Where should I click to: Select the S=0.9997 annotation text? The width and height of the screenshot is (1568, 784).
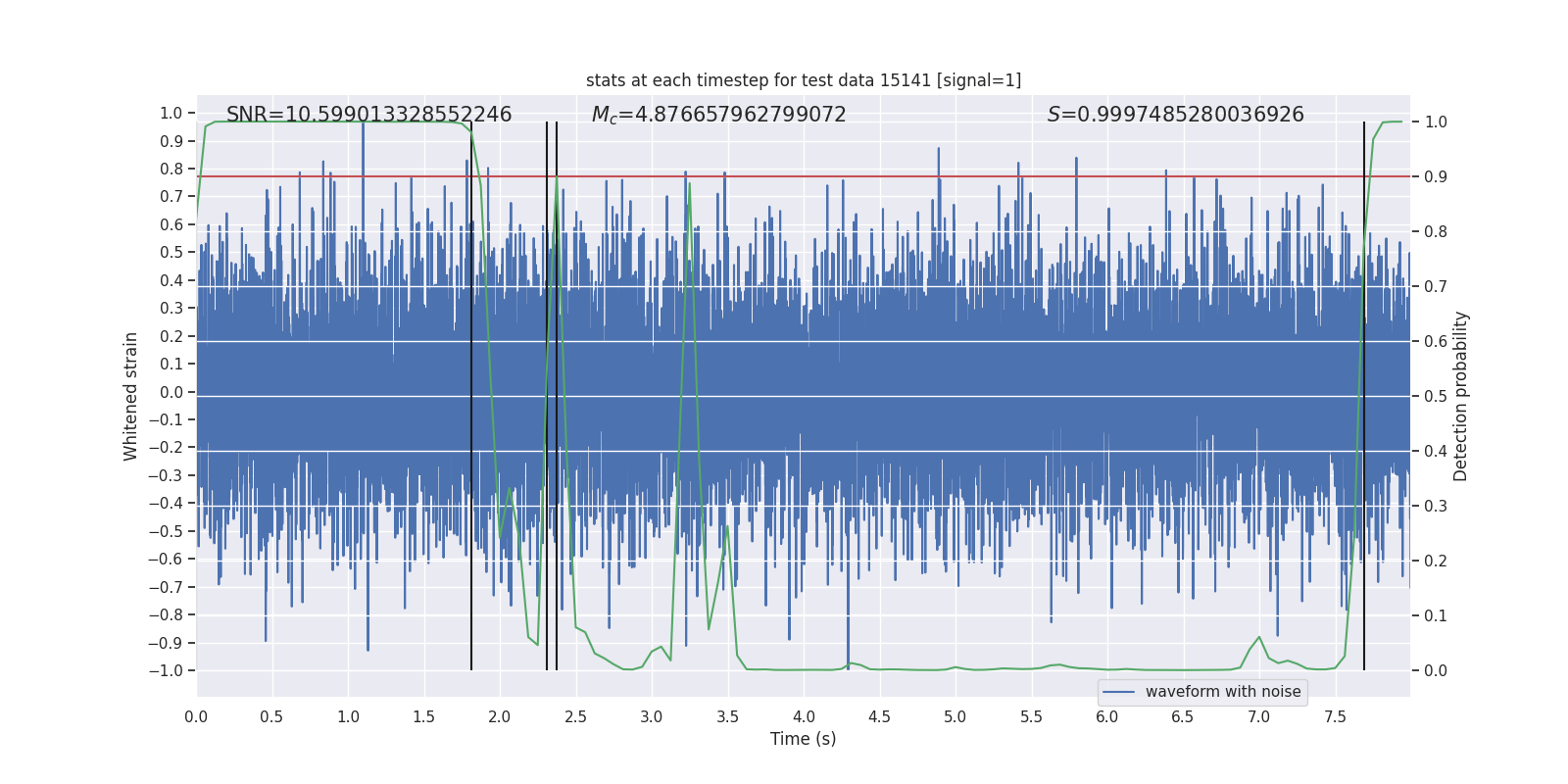[1175, 115]
